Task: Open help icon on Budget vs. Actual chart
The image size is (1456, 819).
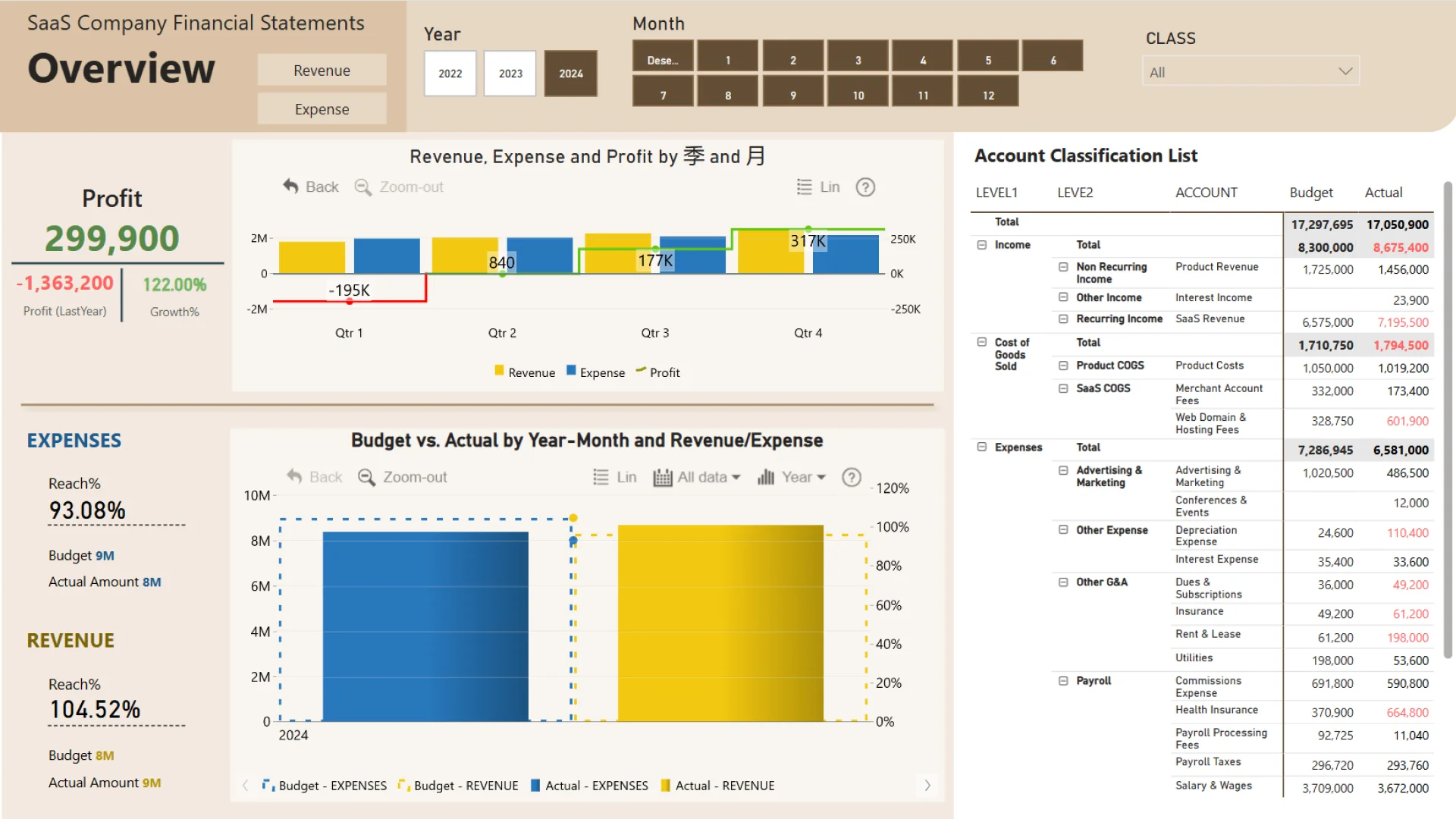Action: click(852, 477)
